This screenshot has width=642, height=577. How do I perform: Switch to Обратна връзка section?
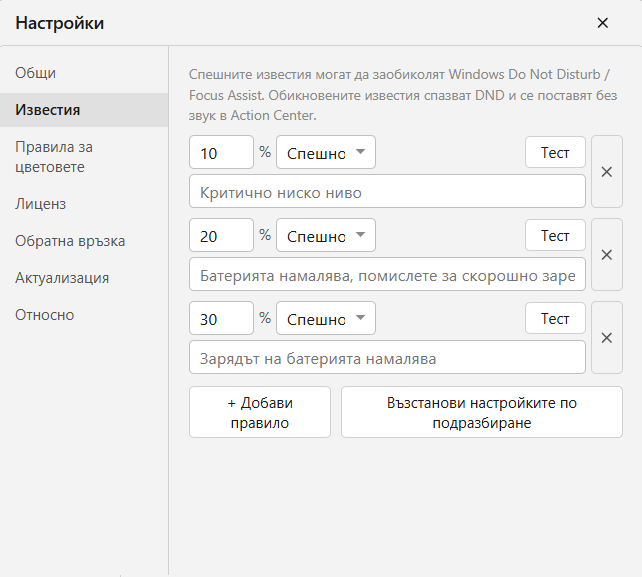click(x=84, y=241)
